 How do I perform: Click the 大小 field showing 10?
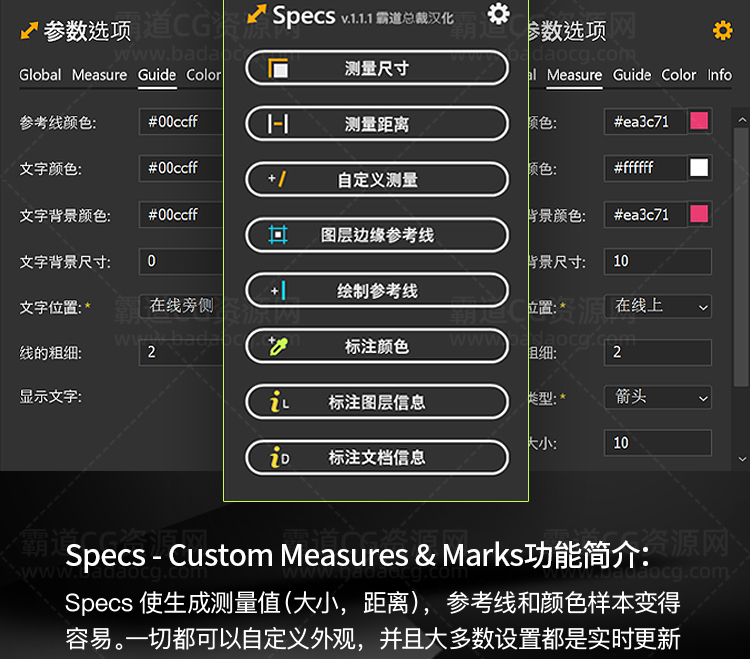click(658, 443)
